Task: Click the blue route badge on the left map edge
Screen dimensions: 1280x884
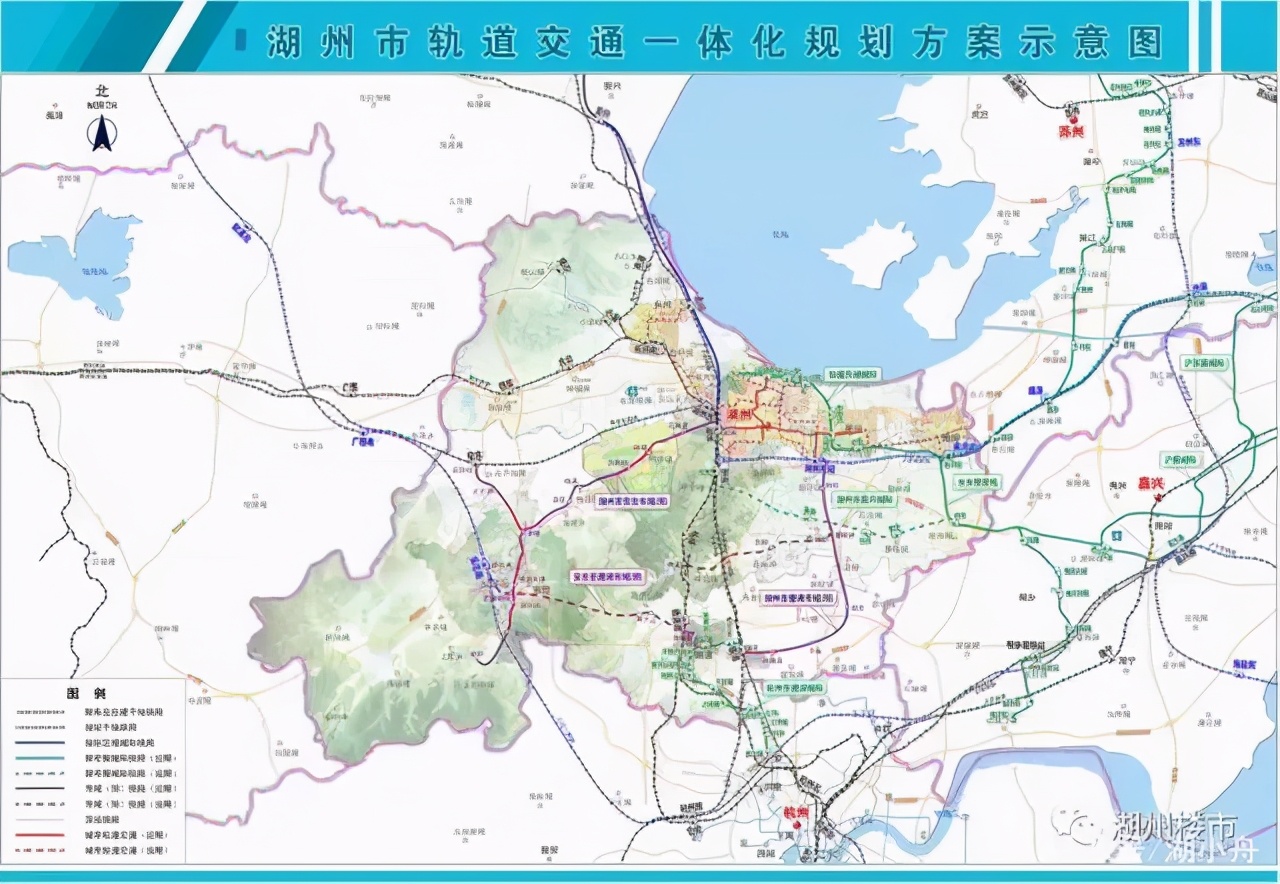Action: pyautogui.click(x=240, y=232)
